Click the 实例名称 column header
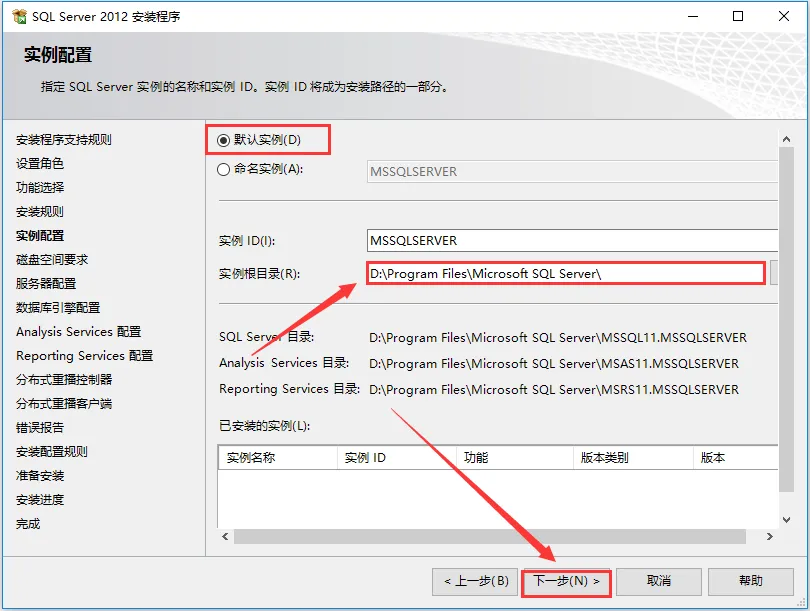Viewport: 810px width, 611px height. [x=277, y=458]
